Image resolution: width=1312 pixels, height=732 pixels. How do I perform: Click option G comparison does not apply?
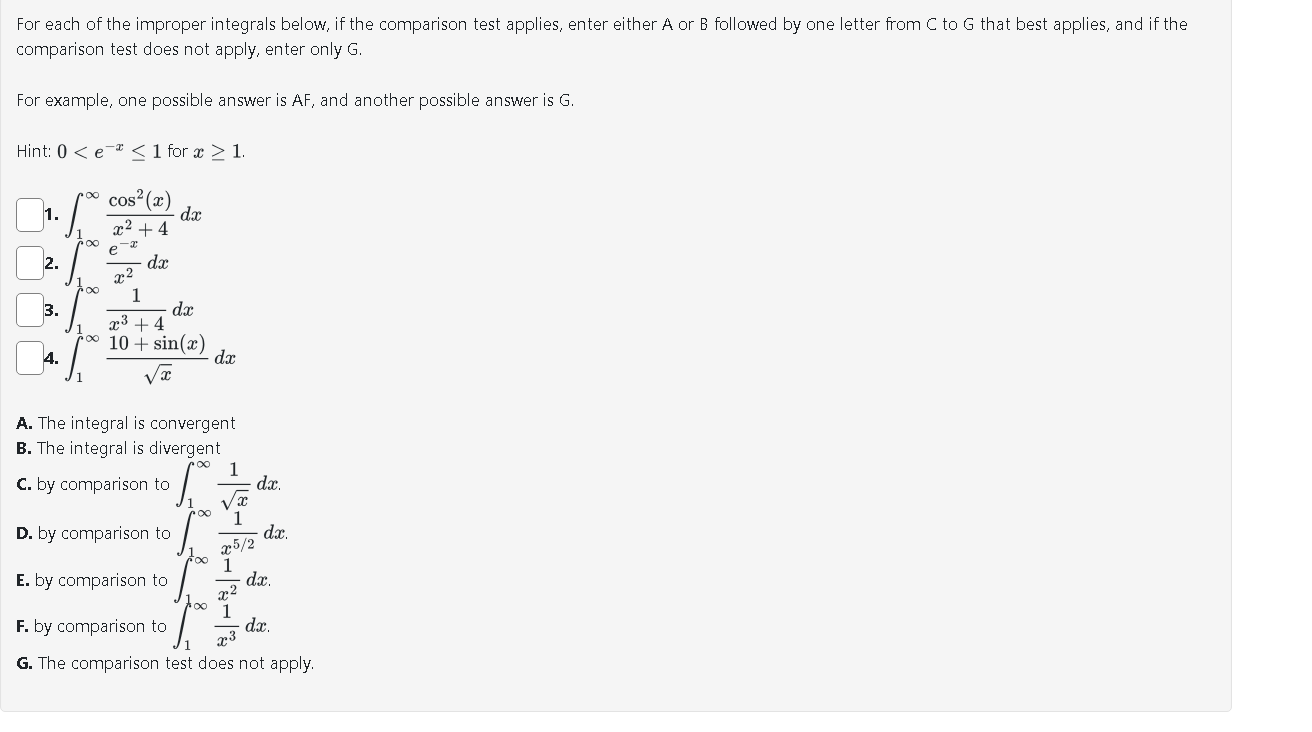tap(165, 663)
